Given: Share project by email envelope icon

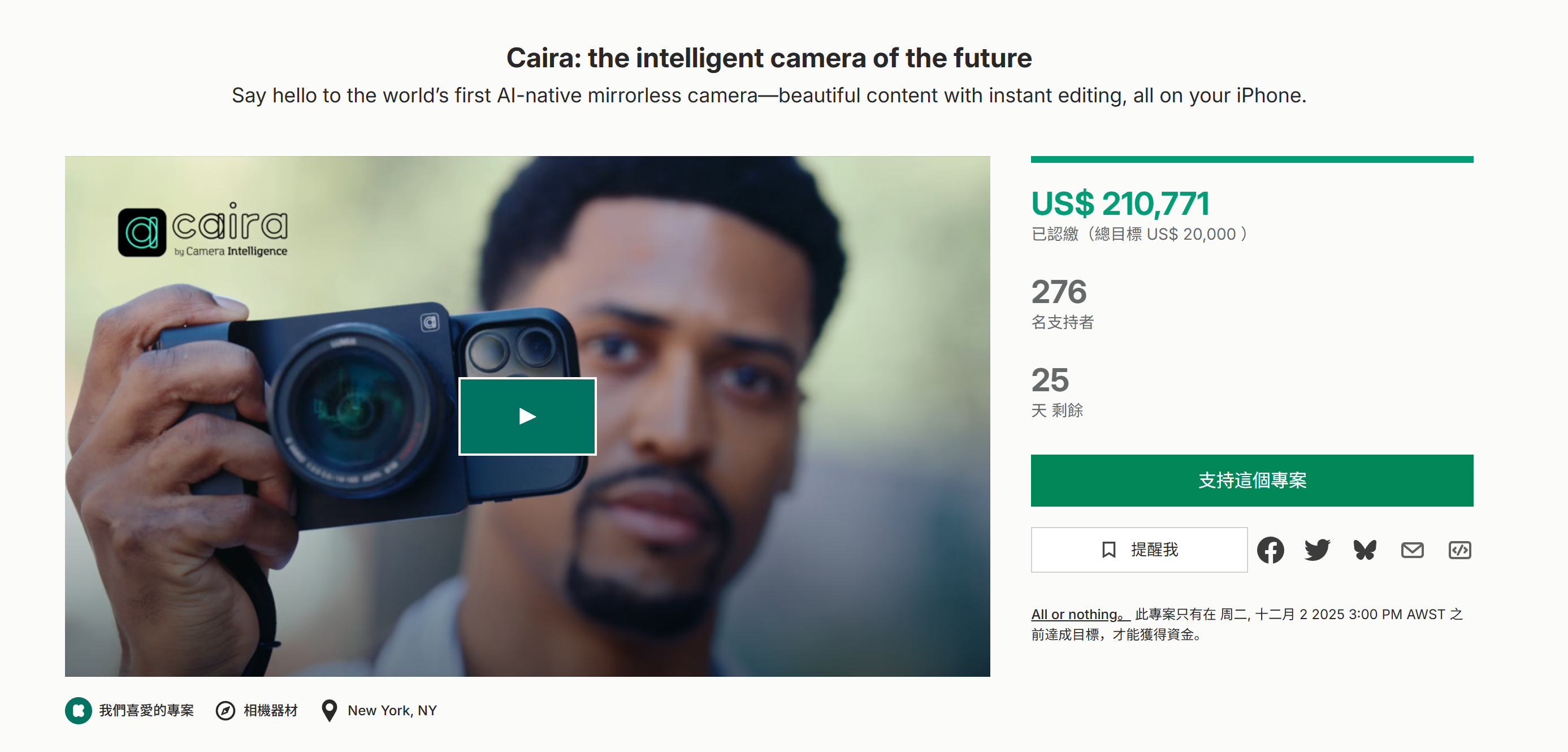Looking at the screenshot, I should 1412,550.
